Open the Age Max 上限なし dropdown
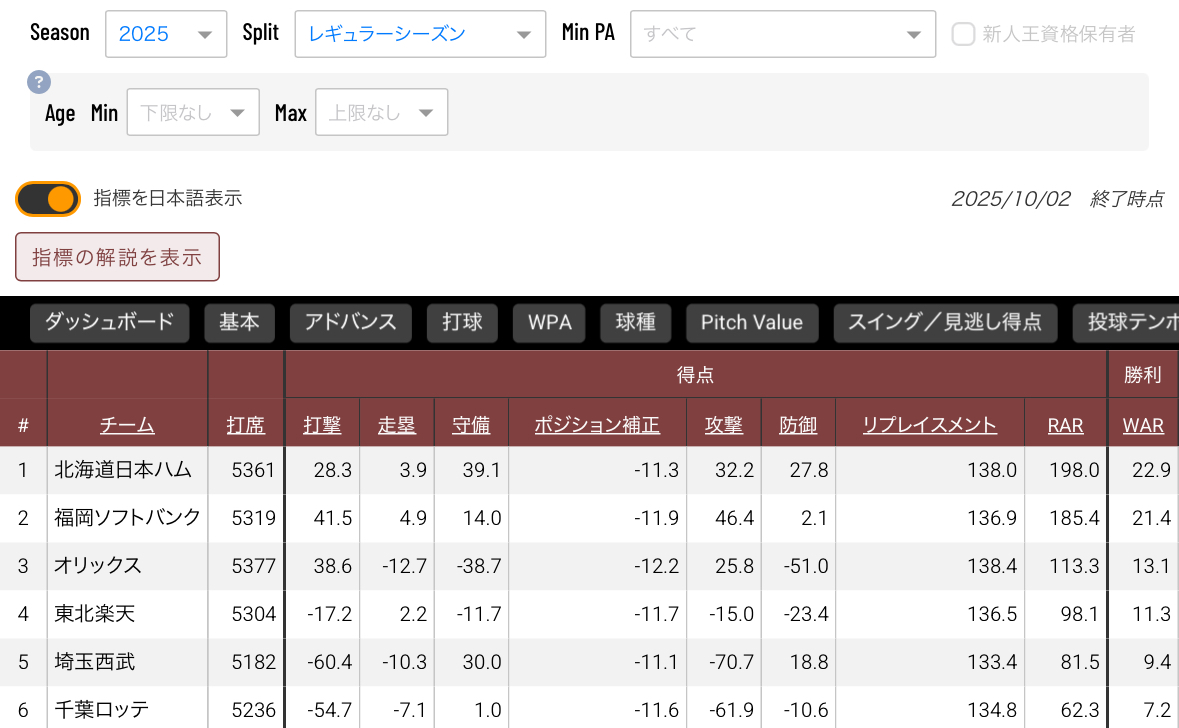 381,113
